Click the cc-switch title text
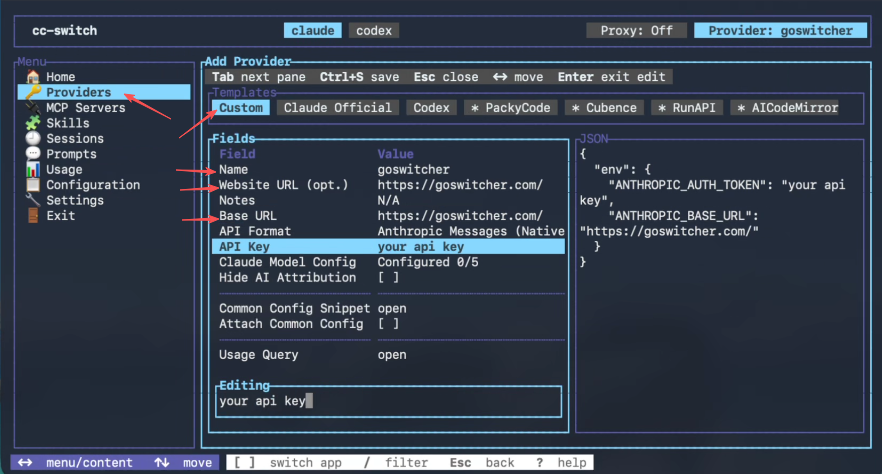This screenshot has width=882, height=474. (65, 30)
